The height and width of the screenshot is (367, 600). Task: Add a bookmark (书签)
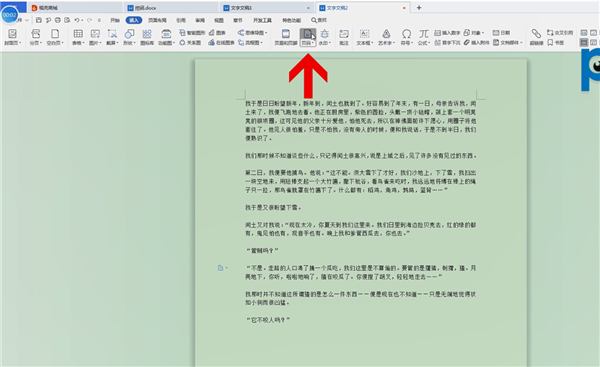(555, 42)
